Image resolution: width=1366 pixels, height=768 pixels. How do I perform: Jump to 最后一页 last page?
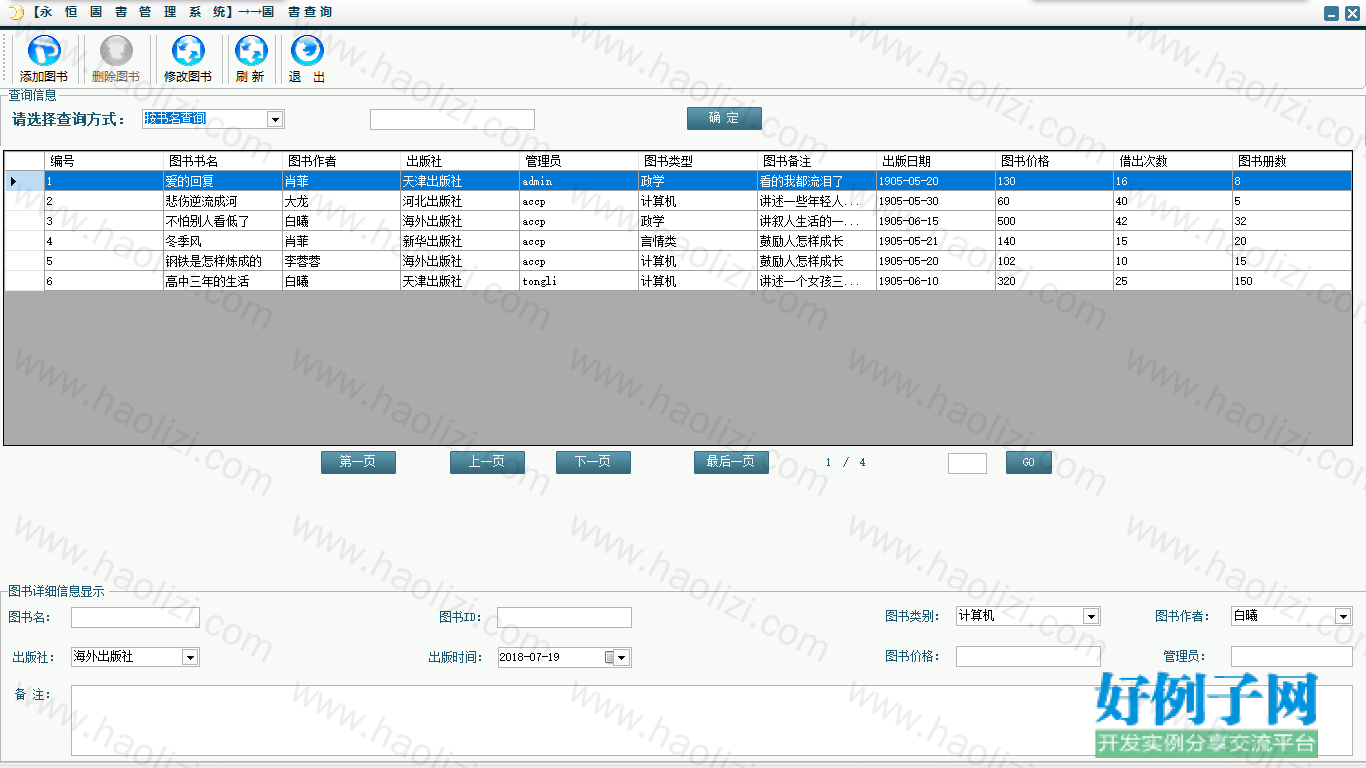pyautogui.click(x=731, y=462)
